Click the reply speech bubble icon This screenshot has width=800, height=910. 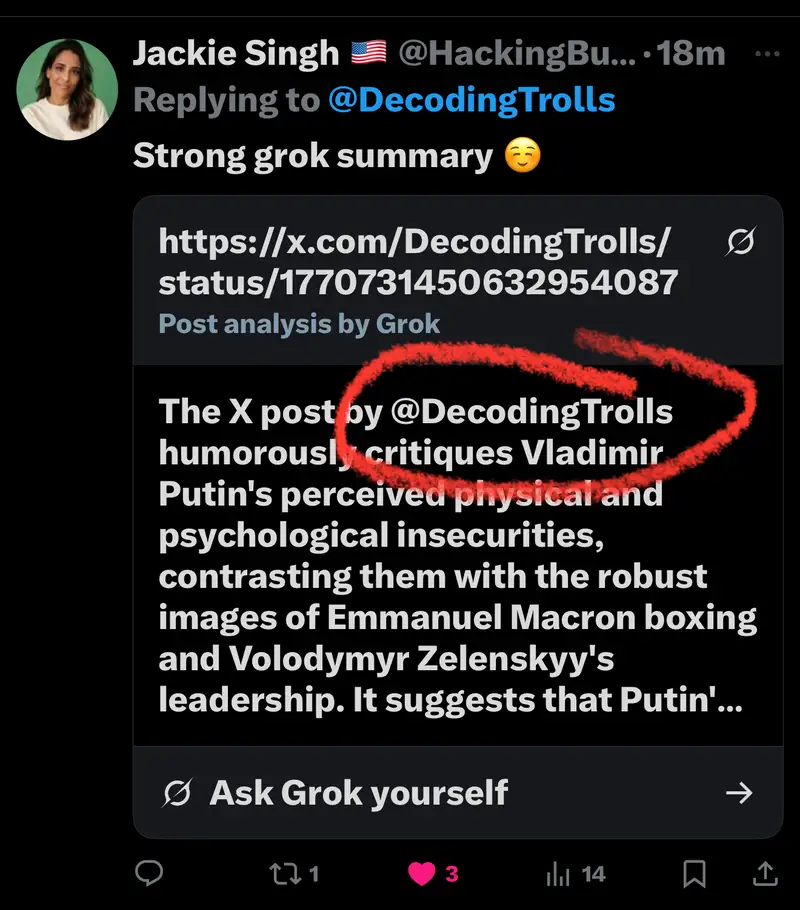tap(149, 873)
